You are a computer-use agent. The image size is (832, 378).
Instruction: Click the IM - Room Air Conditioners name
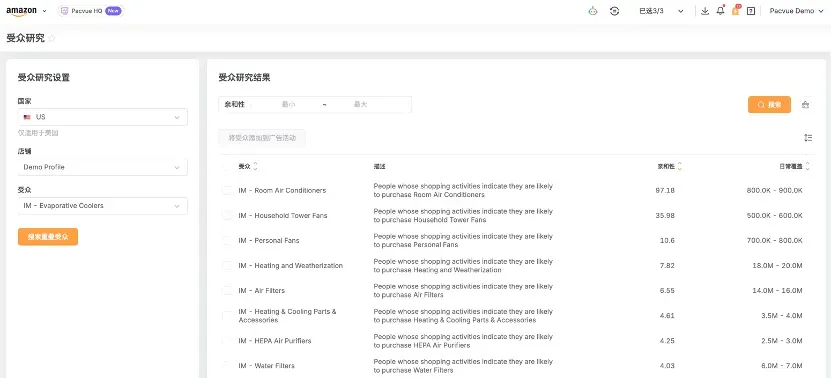tap(282, 191)
